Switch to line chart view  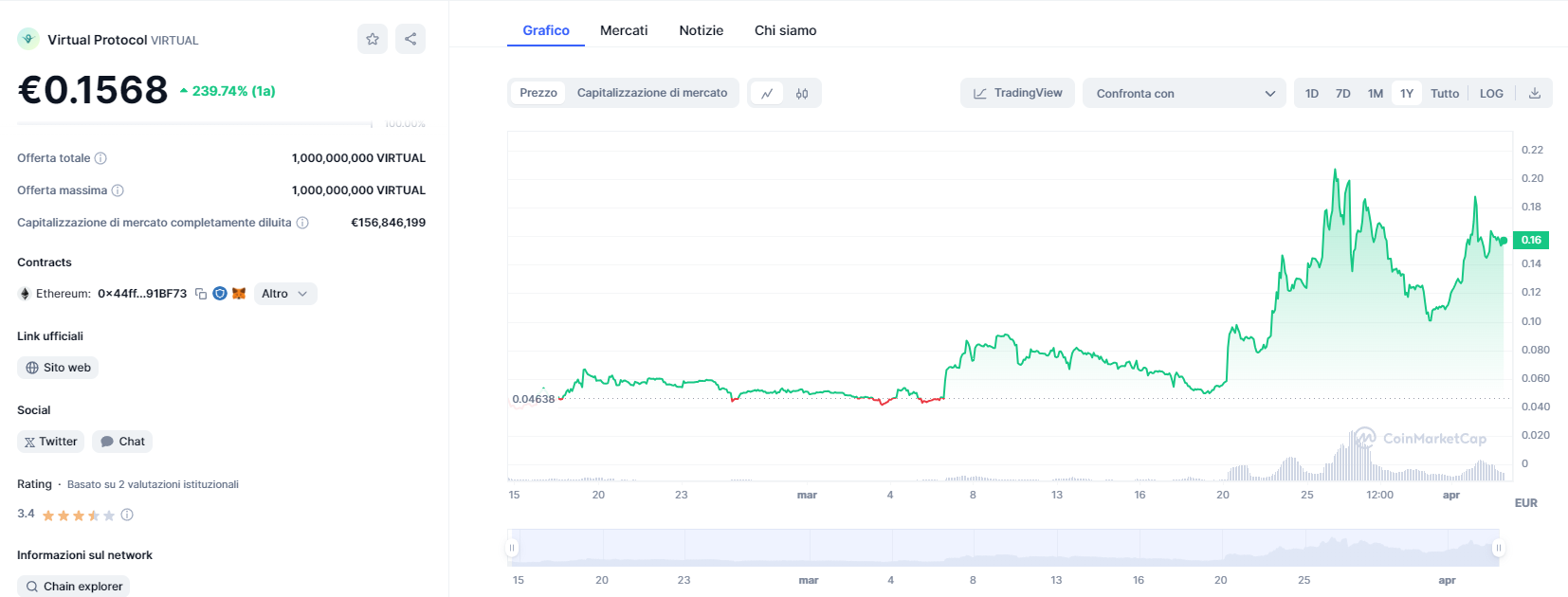coord(767,93)
